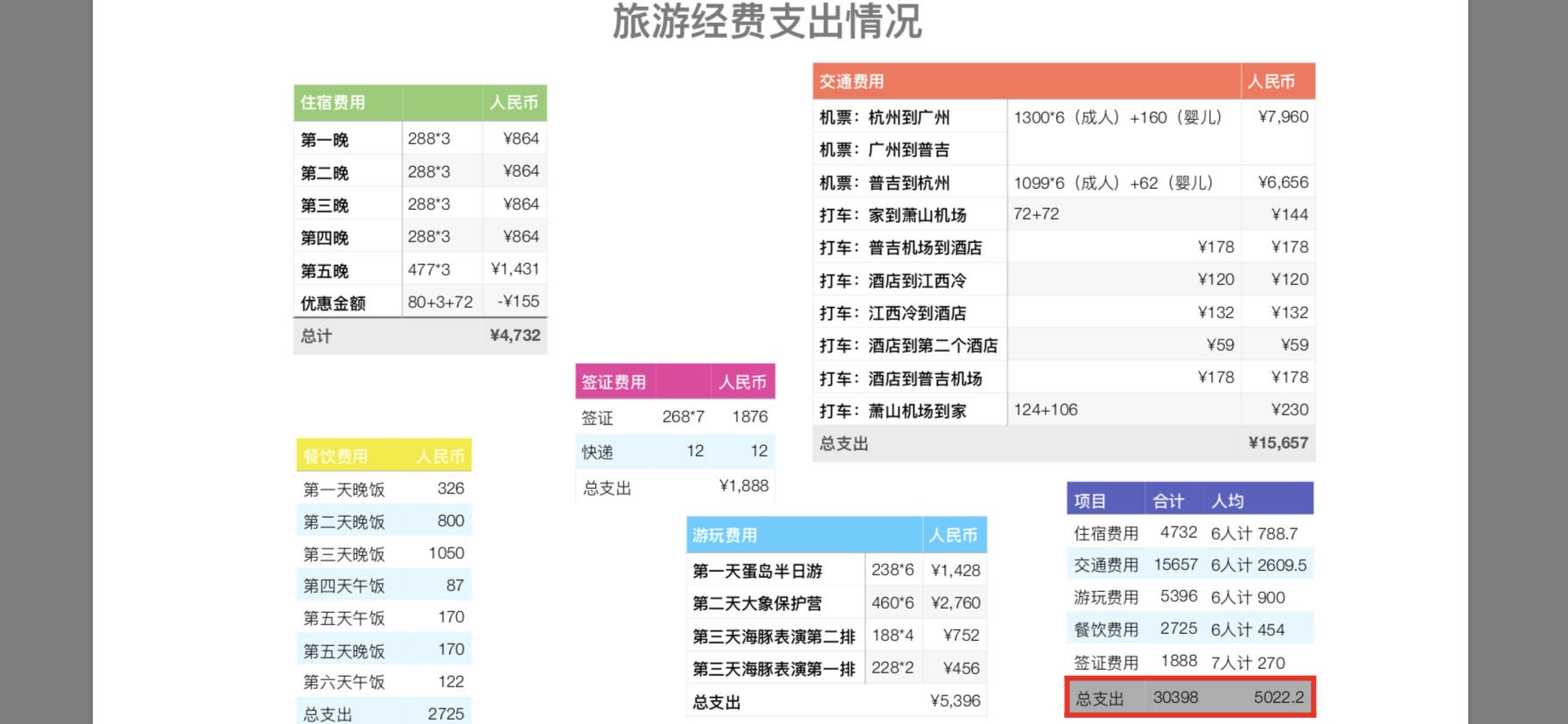Image resolution: width=1568 pixels, height=724 pixels.
Task: Click the 优惠金额 value -¥155
Action: pos(518,302)
